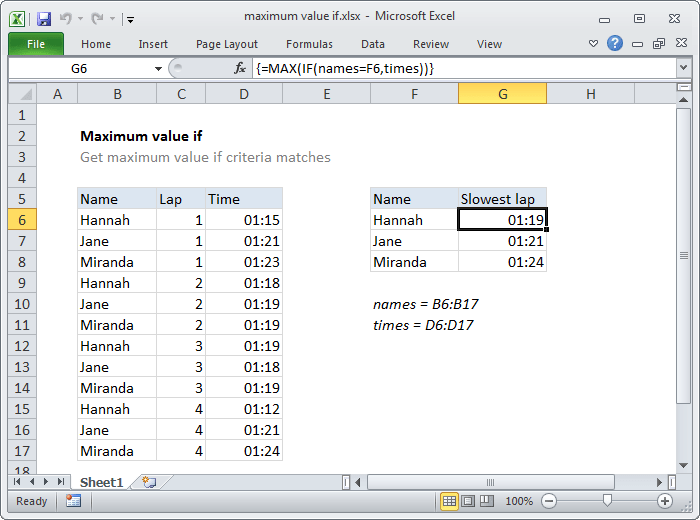
Task: Open the Redo history dropdown arrow
Action: (112, 19)
